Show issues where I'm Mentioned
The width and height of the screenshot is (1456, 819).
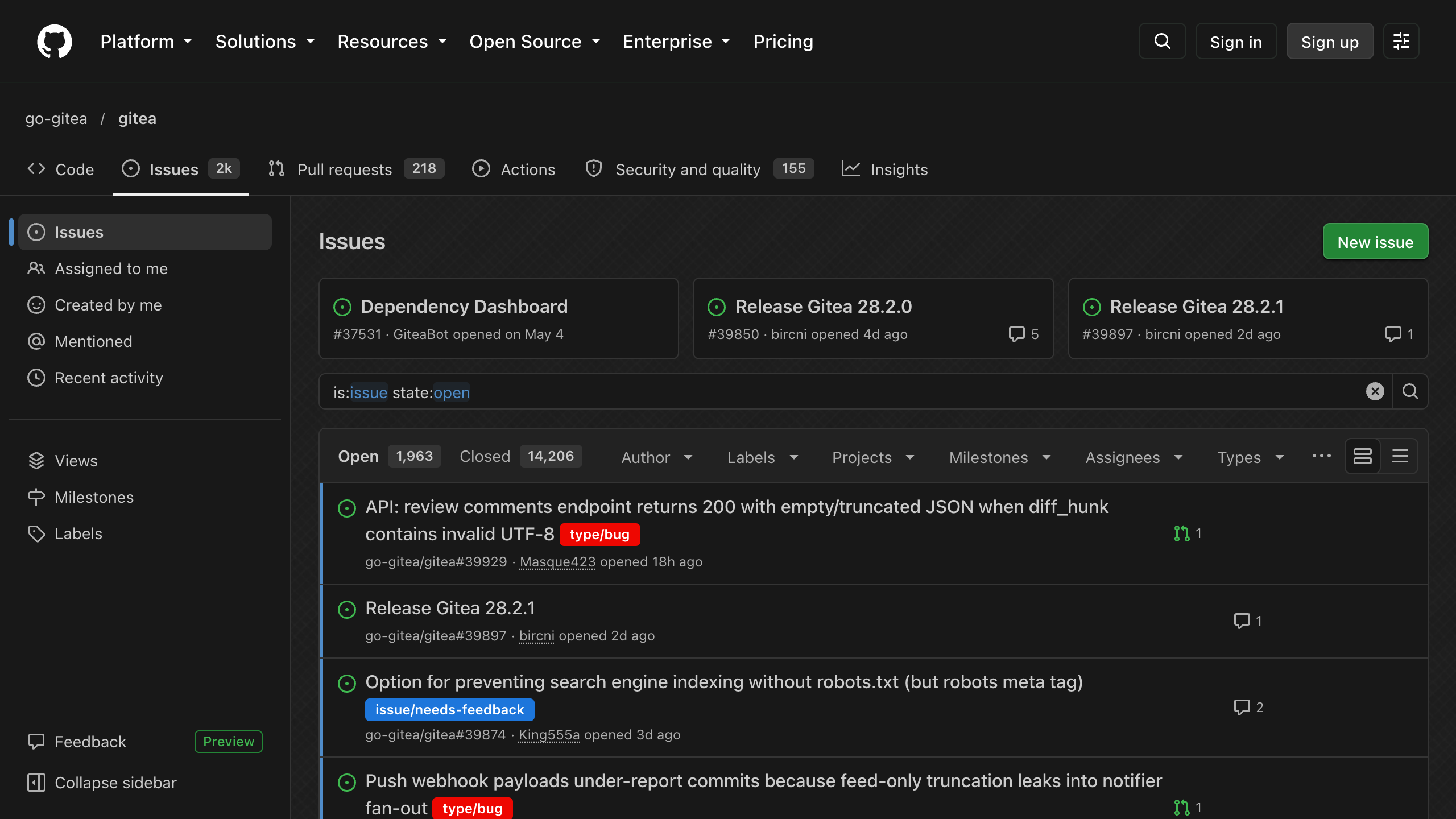(145, 341)
